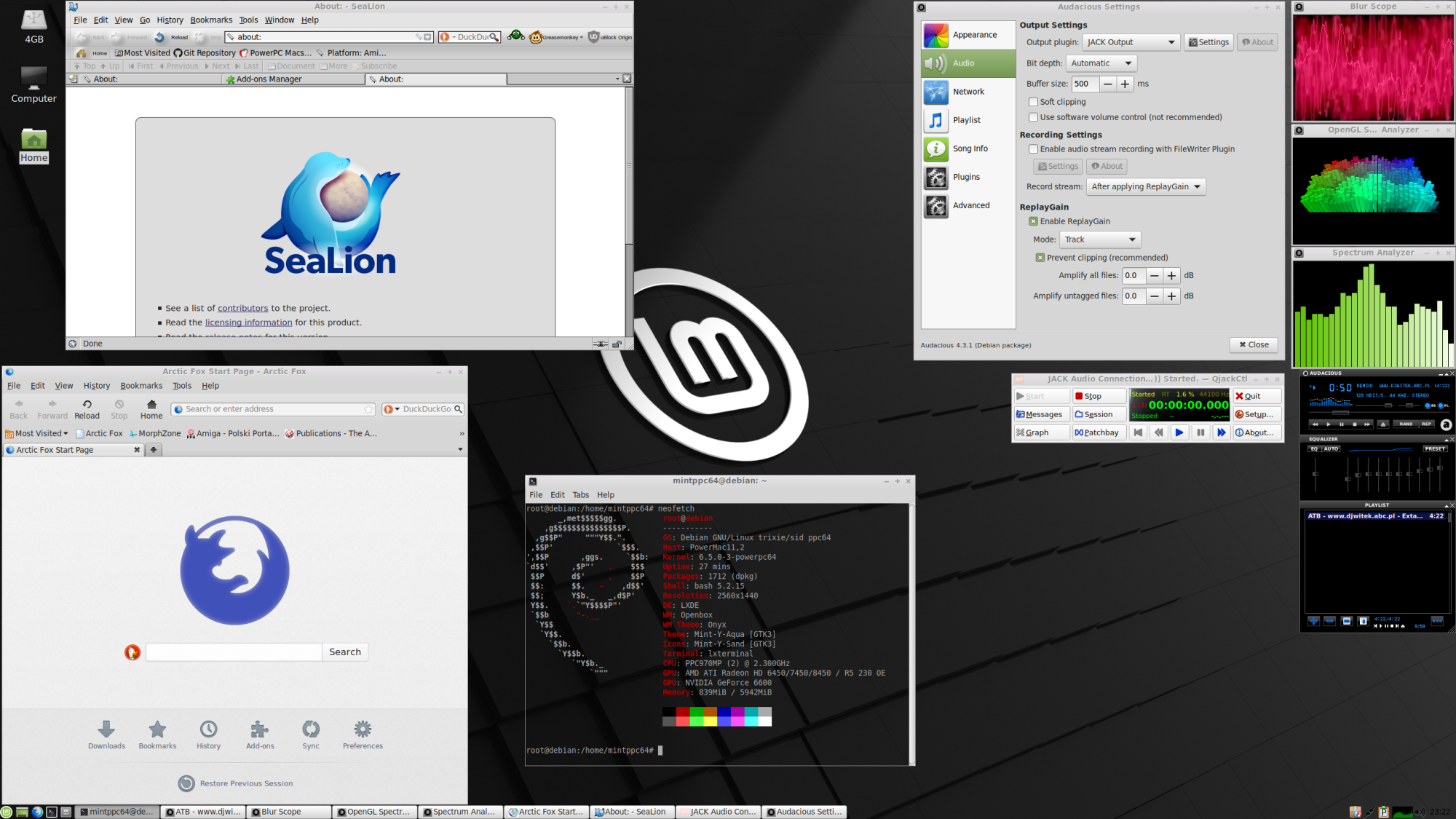Viewport: 1456px width, 819px height.
Task: Select Playlist category in Audacious Settings
Action: (968, 120)
